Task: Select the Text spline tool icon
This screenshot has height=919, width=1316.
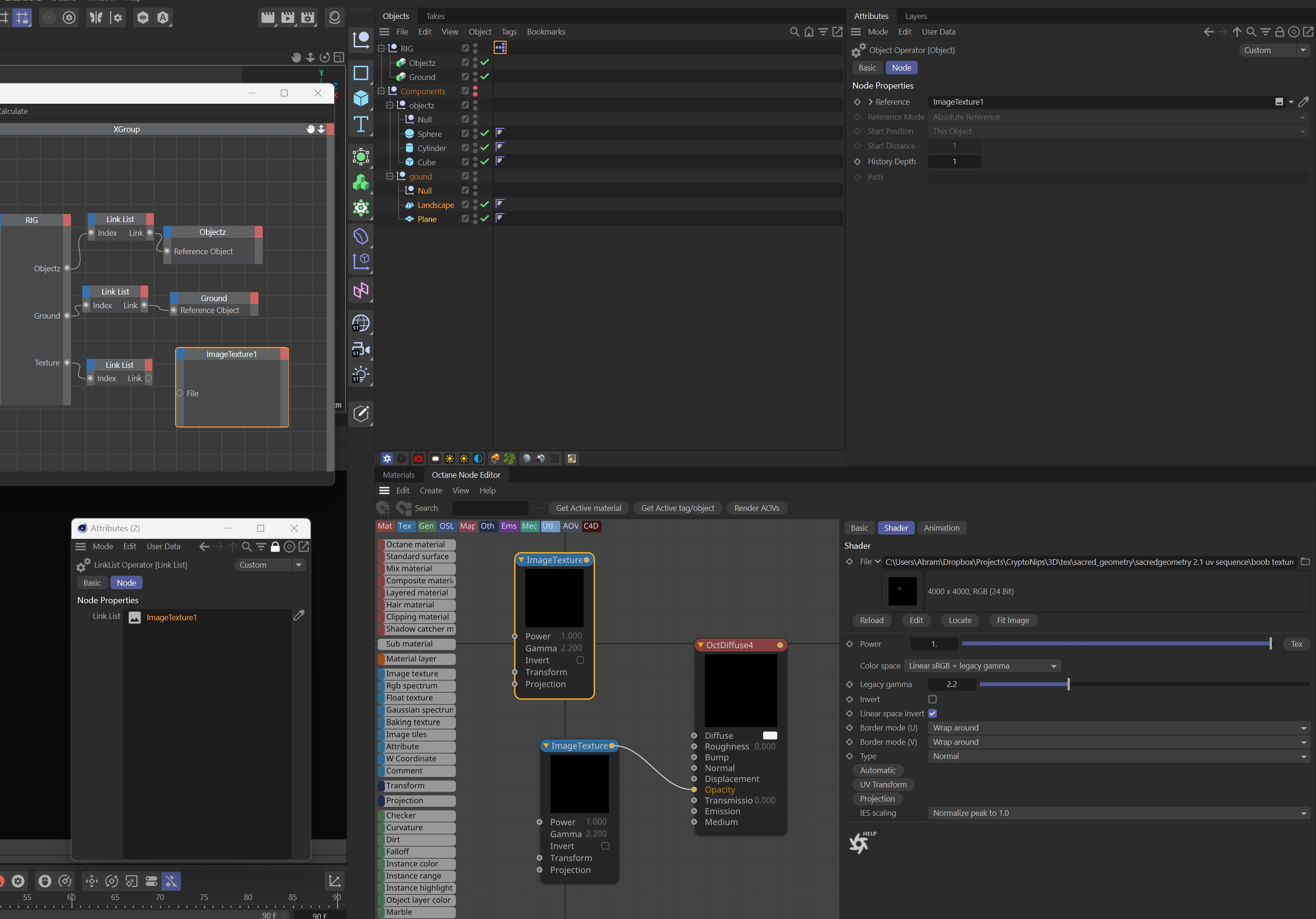Action: point(361,124)
